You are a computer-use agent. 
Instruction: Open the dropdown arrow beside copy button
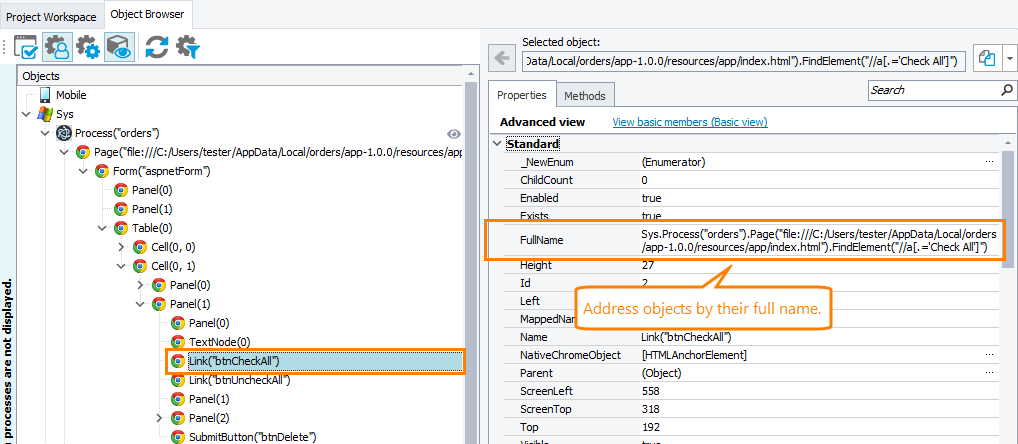pos(1009,60)
